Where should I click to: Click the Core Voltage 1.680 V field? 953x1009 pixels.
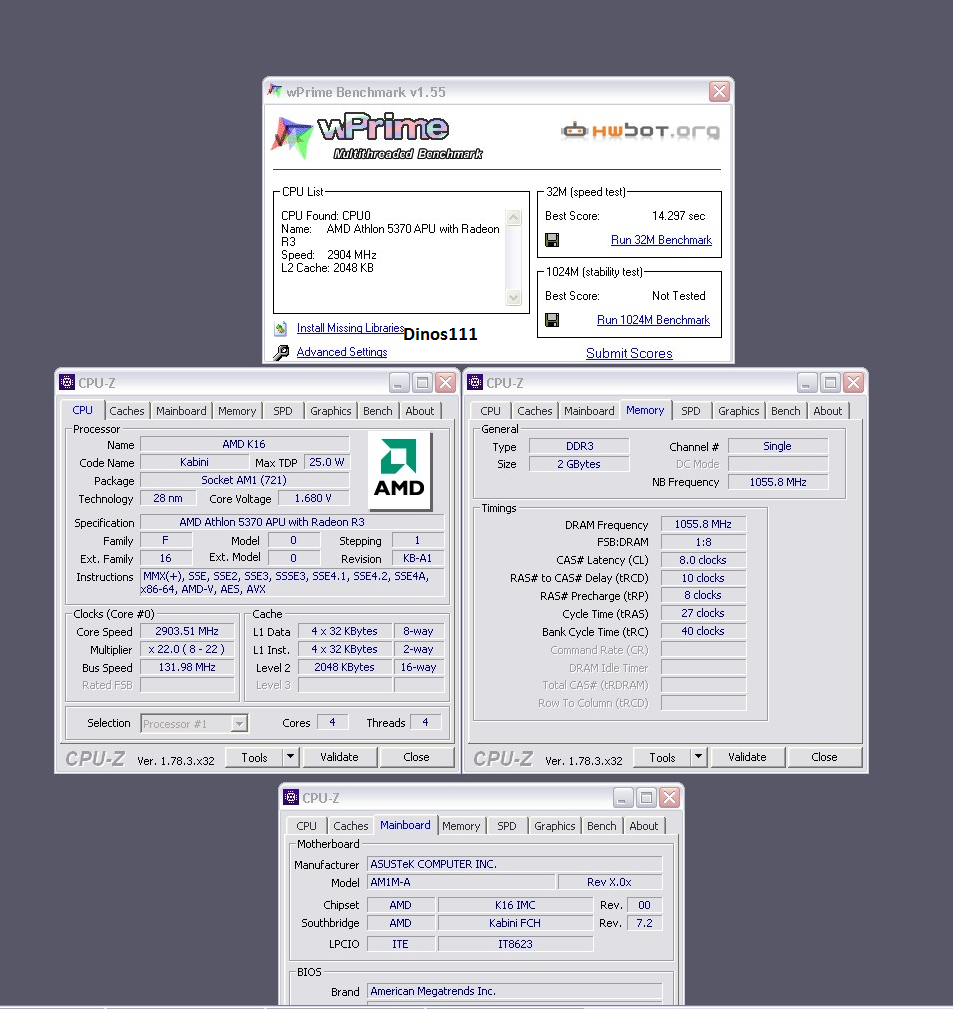(x=313, y=498)
